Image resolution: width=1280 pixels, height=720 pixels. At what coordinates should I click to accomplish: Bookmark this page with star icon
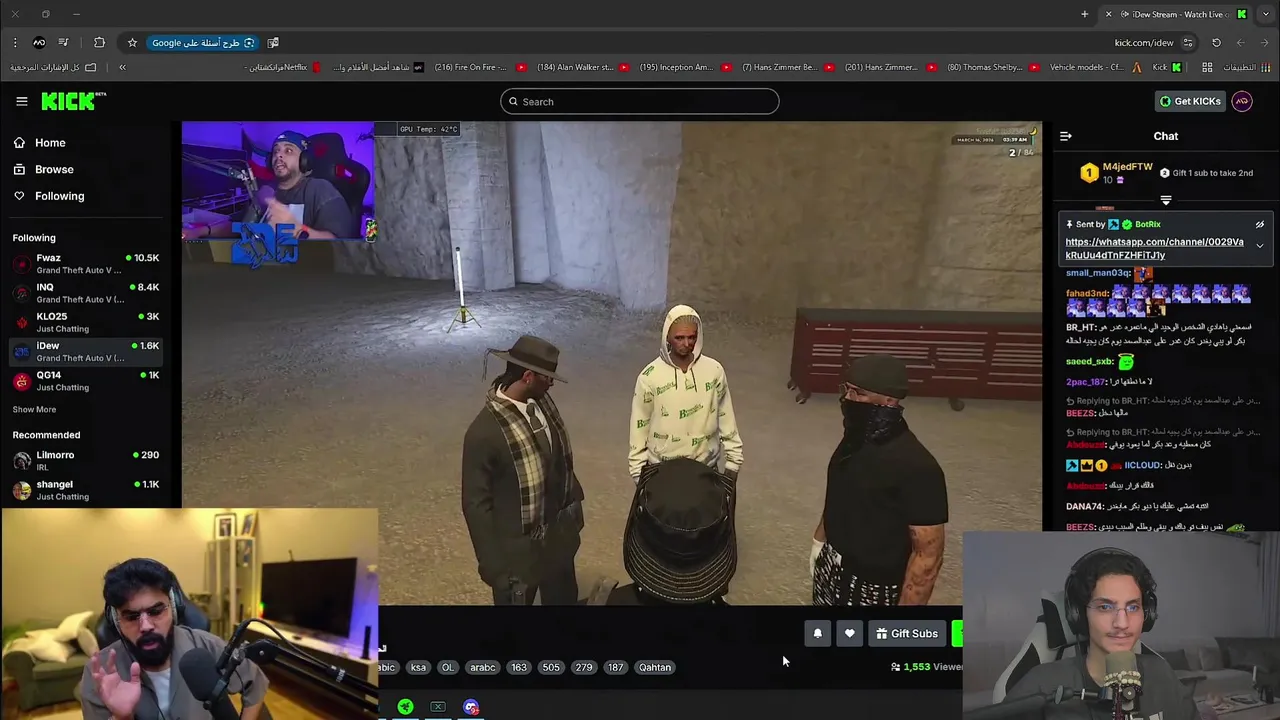[x=132, y=43]
